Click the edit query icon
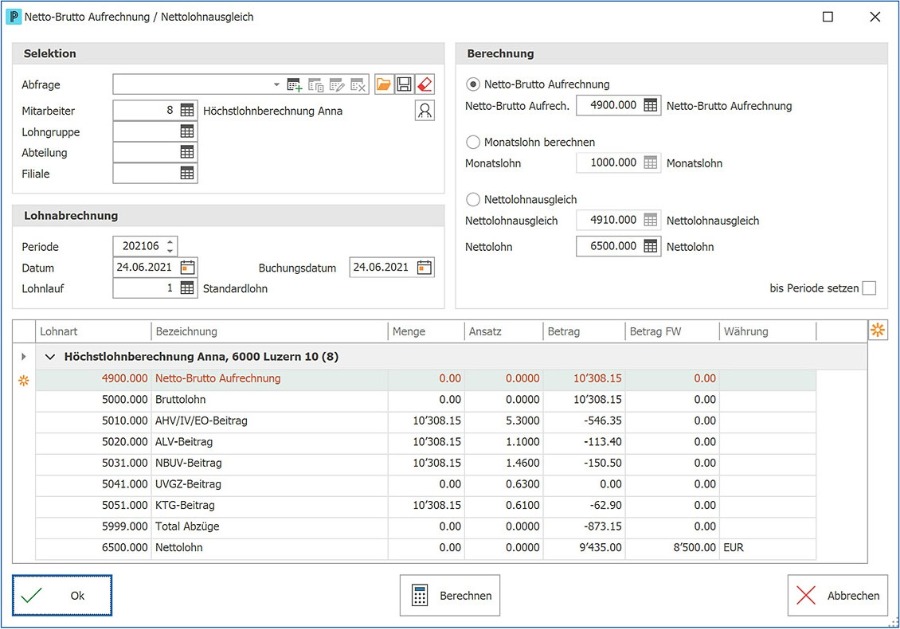 tap(337, 85)
